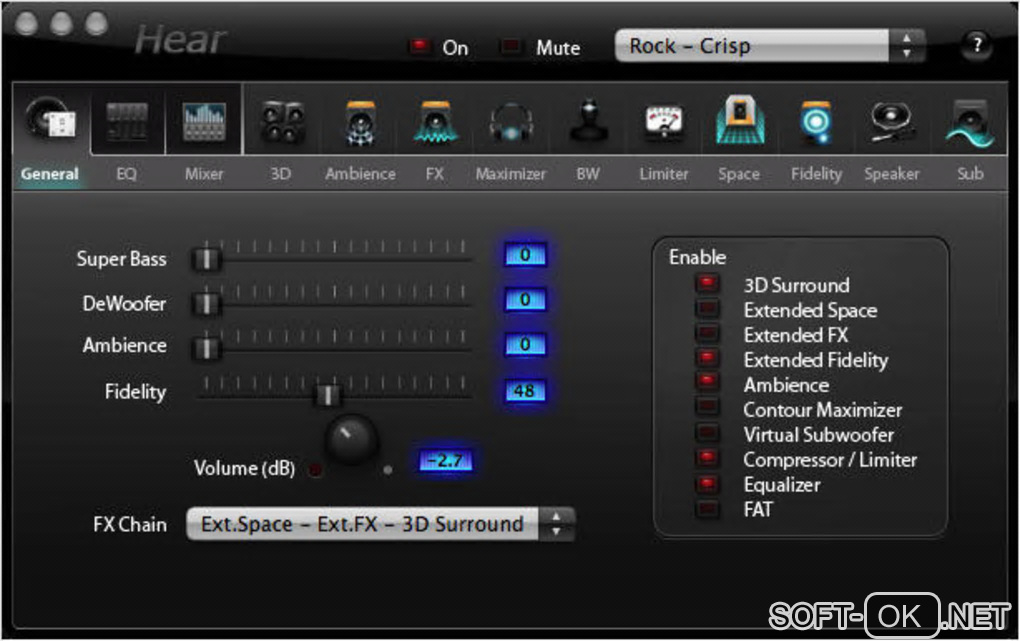The width and height of the screenshot is (1020, 641).
Task: Click the Ambience value field
Action: point(525,344)
